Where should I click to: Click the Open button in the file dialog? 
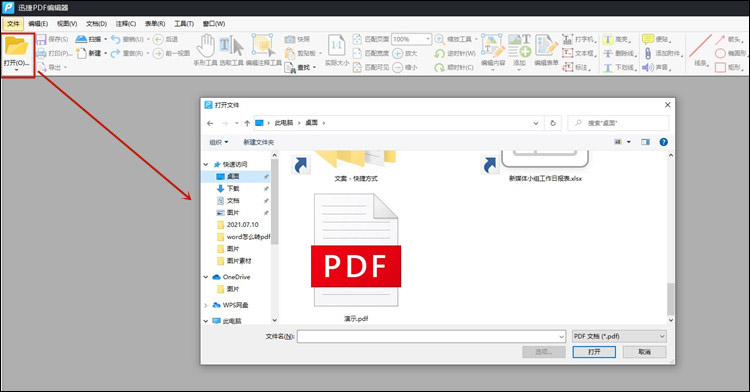[594, 352]
